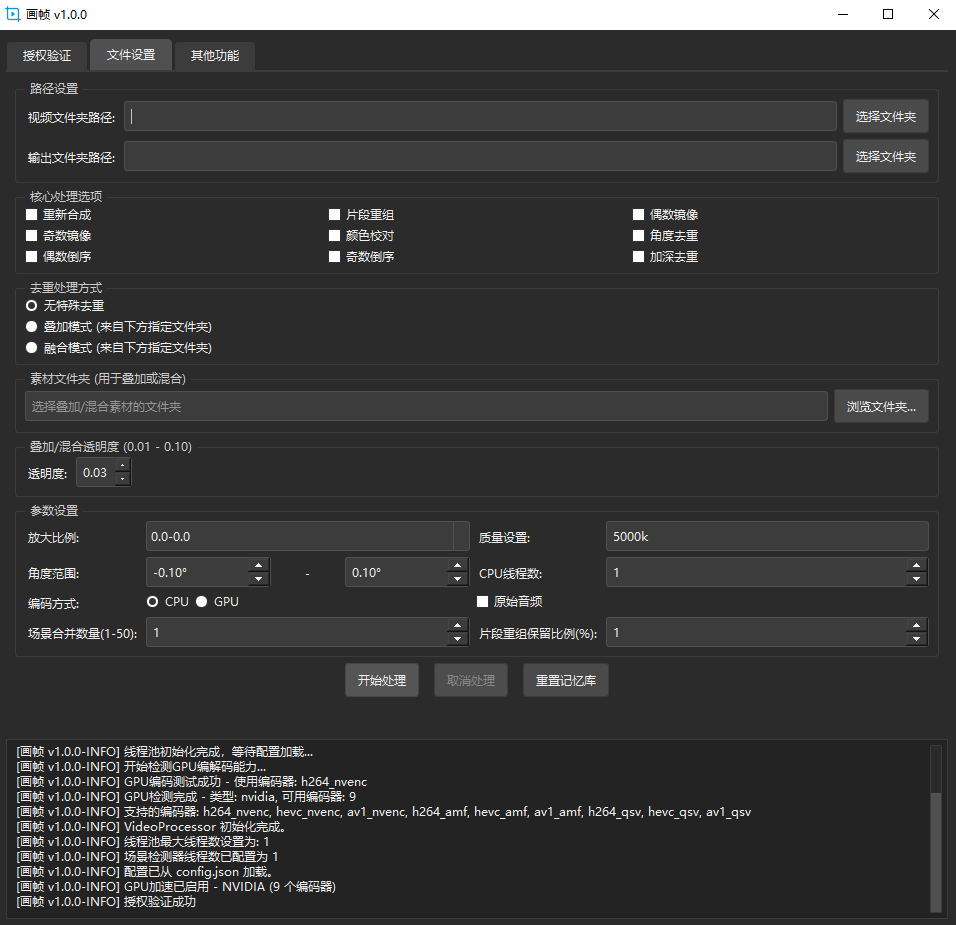
Task: Click the 视频文件夹路径 input field
Action: [480, 117]
